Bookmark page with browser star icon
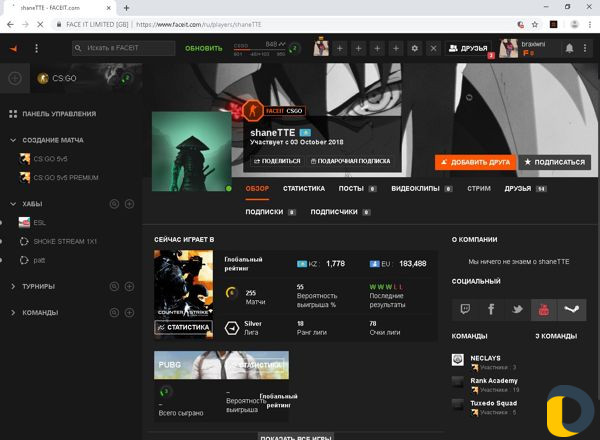The width and height of the screenshot is (600, 440). point(535,24)
